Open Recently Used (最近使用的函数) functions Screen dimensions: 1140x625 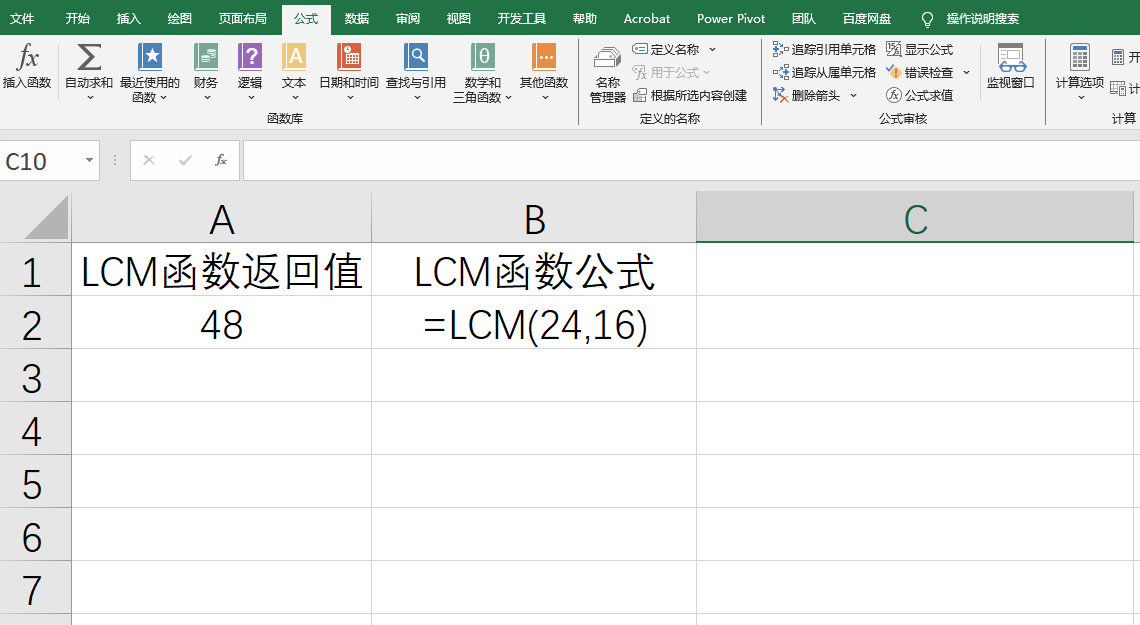[x=150, y=73]
